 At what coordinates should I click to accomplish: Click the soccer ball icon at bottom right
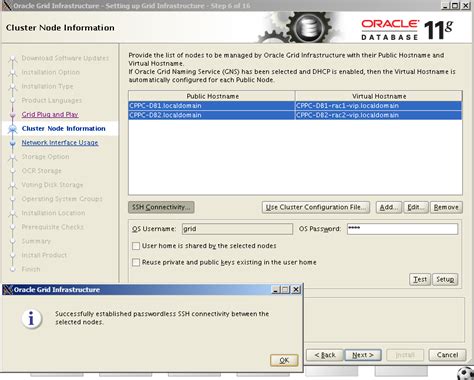[465, 373]
